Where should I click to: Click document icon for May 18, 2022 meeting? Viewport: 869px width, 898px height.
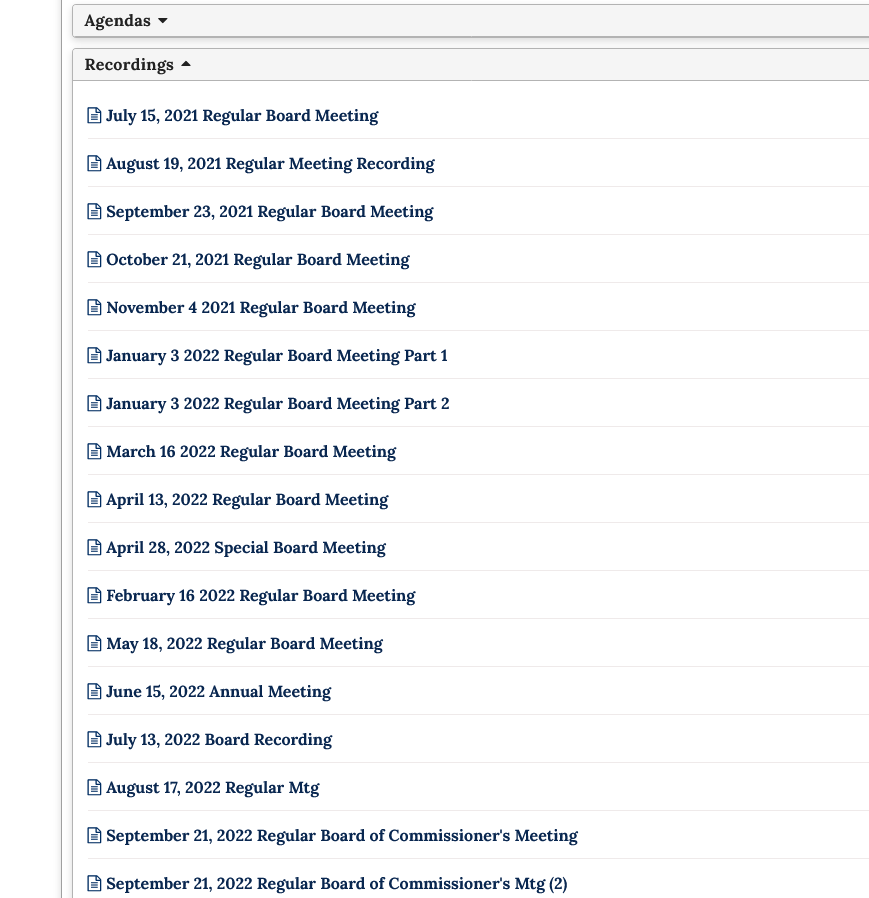pos(94,644)
